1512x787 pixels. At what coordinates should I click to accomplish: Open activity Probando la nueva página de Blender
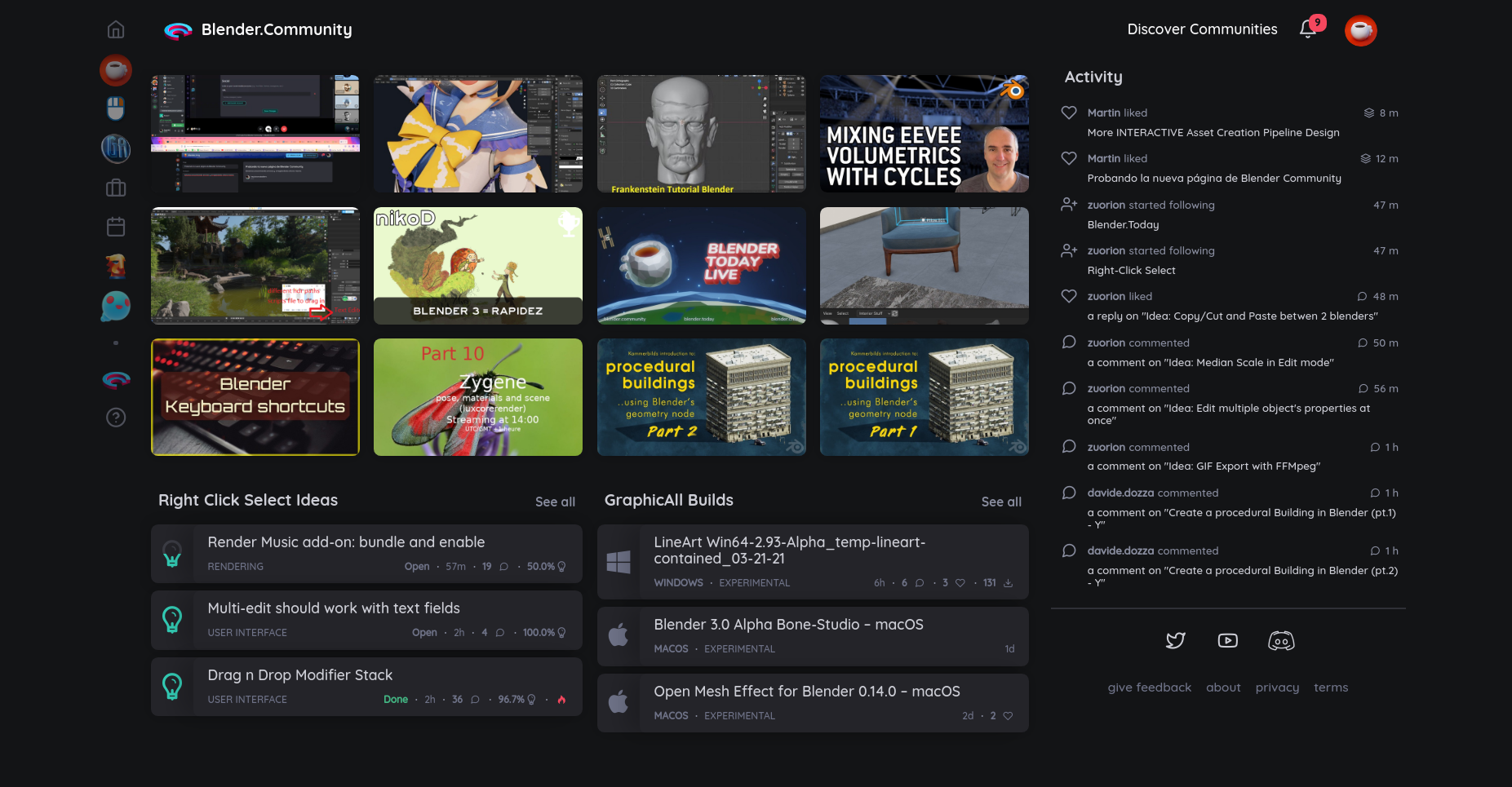[1213, 179]
